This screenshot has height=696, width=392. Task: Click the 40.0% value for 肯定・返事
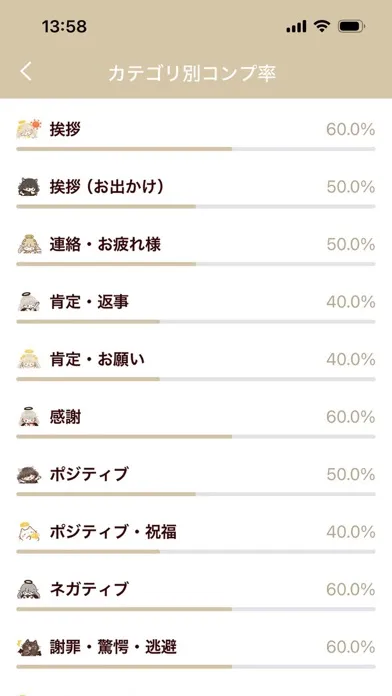(351, 302)
